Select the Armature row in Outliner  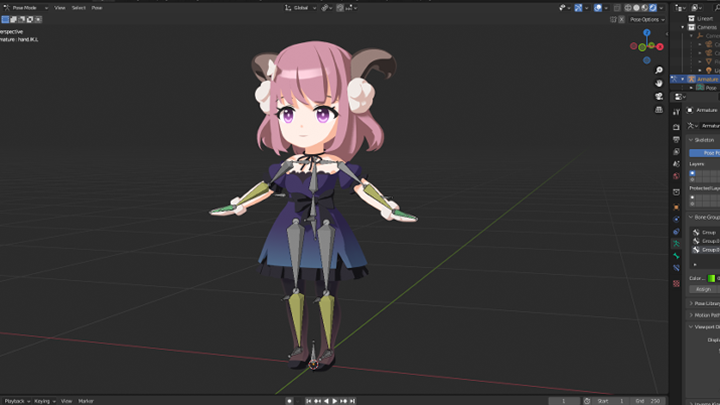pyautogui.click(x=695, y=79)
